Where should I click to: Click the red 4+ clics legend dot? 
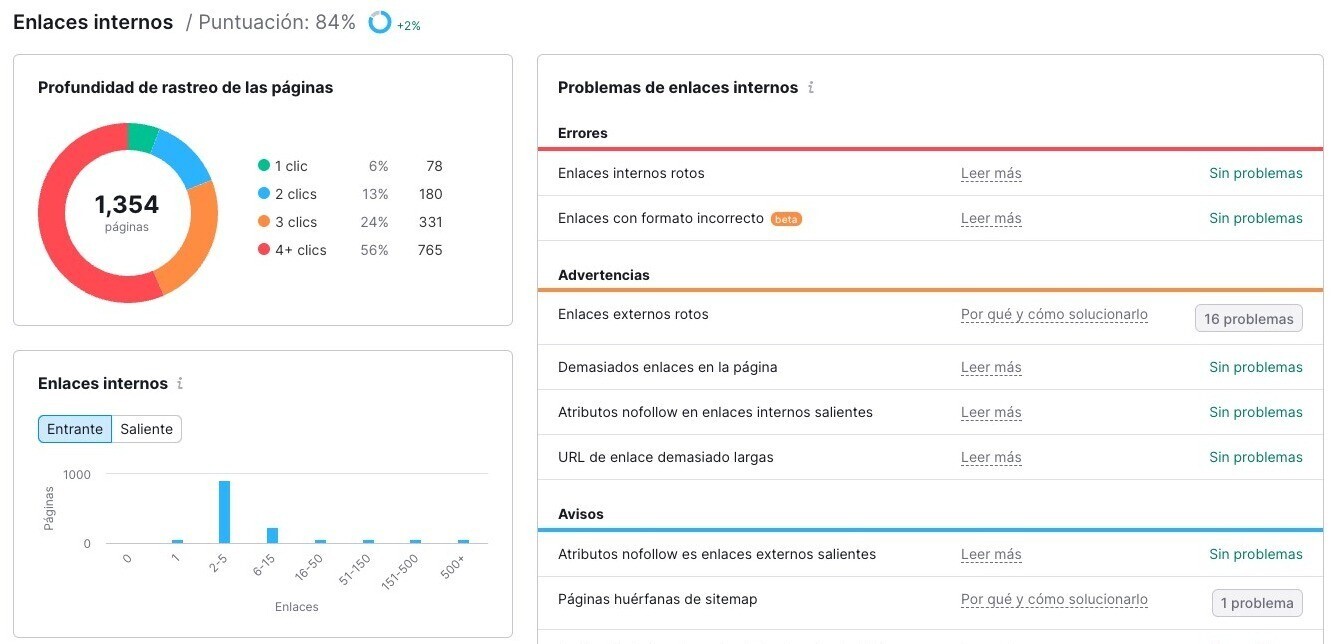pos(264,250)
